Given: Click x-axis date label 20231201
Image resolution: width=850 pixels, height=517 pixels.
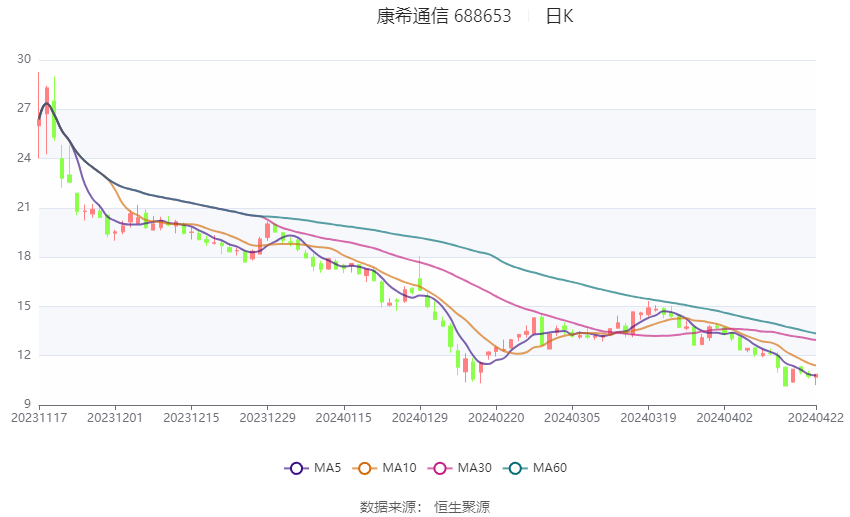Looking at the screenshot, I should tap(115, 418).
